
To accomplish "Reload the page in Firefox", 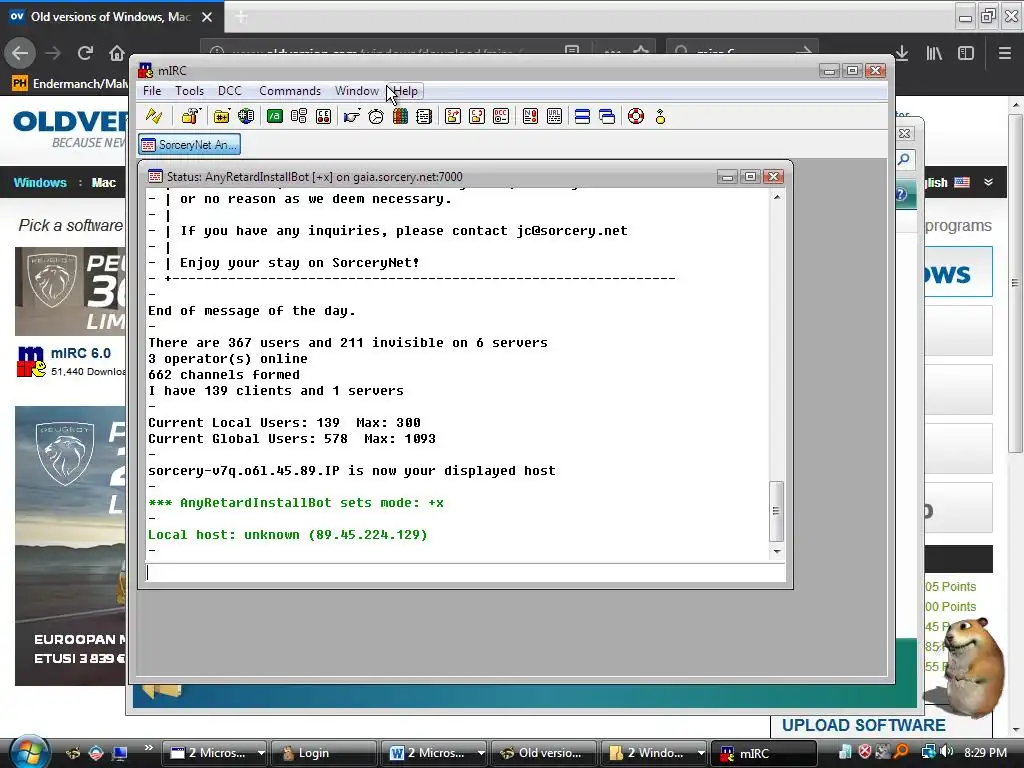I will 85,53.
